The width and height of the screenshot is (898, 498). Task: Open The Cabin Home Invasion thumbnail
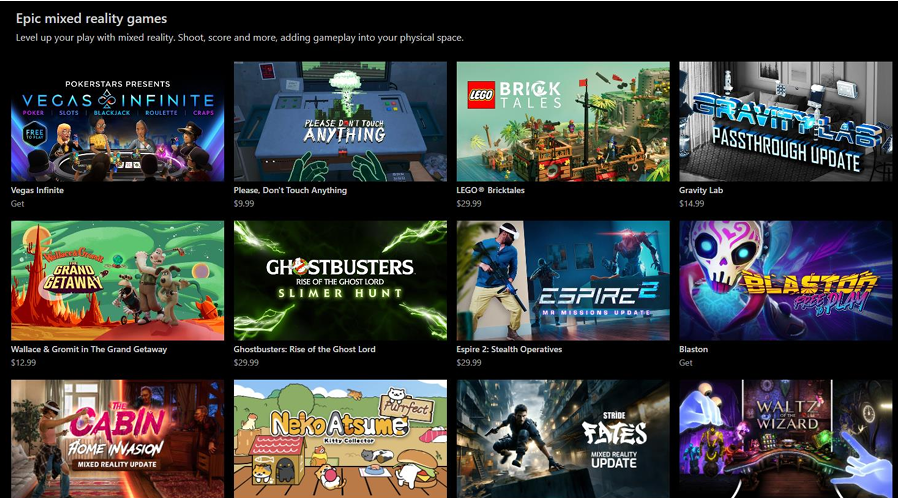[117, 439]
